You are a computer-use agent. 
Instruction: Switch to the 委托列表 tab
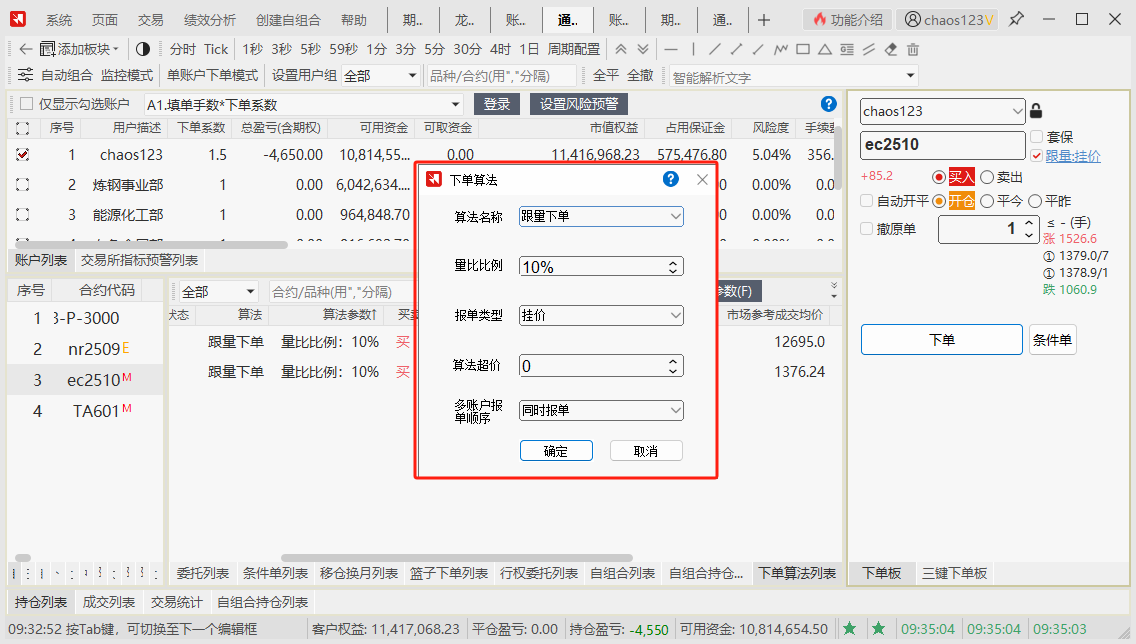click(x=203, y=573)
